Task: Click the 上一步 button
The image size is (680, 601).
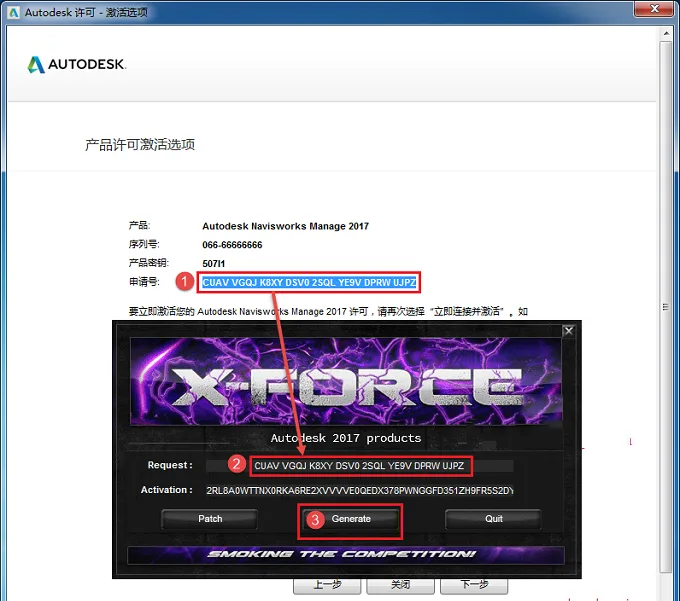Action: click(x=327, y=585)
